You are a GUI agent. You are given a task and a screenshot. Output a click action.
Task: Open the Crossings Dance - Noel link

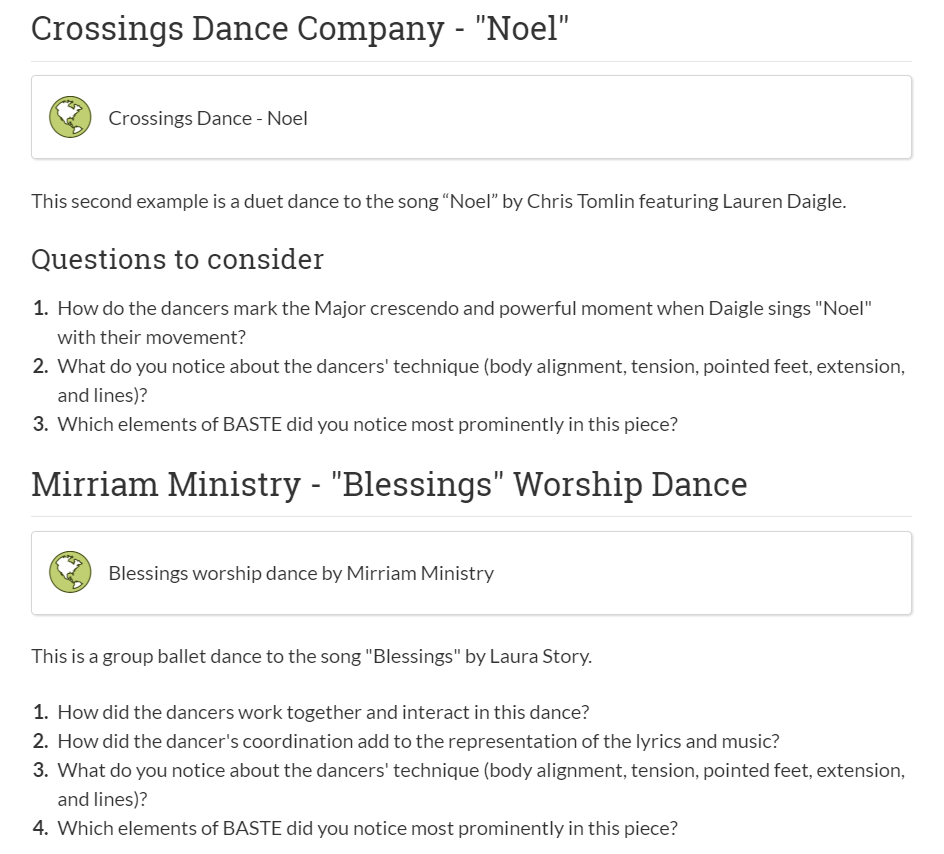click(x=208, y=118)
